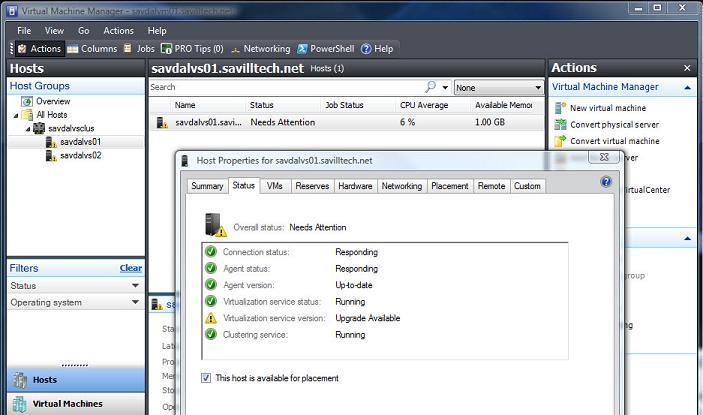Click the Networking toolbar item
703x415 pixels.
pyautogui.click(x=260, y=49)
